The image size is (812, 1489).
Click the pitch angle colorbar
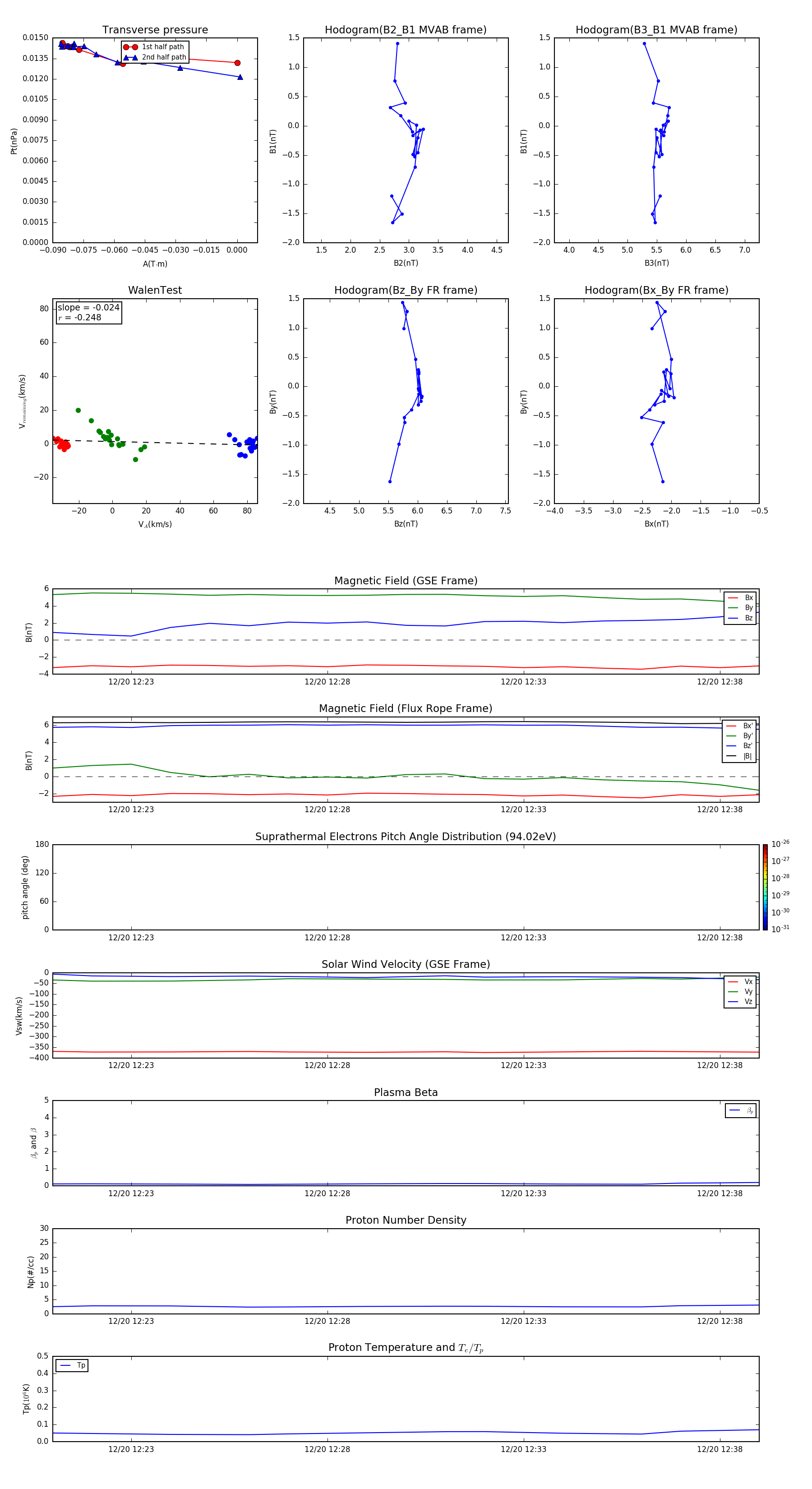click(x=765, y=887)
